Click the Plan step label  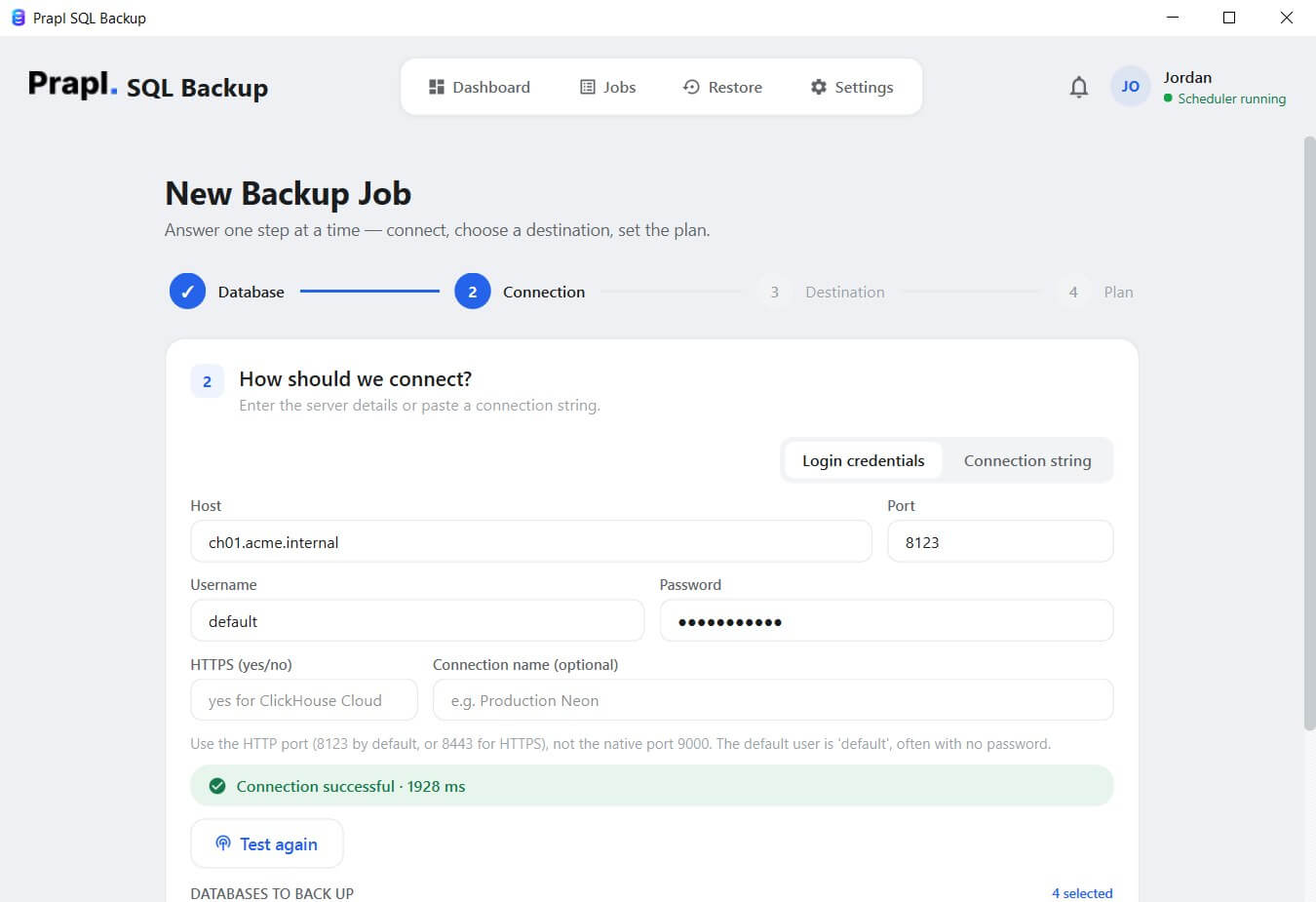[x=1118, y=292]
